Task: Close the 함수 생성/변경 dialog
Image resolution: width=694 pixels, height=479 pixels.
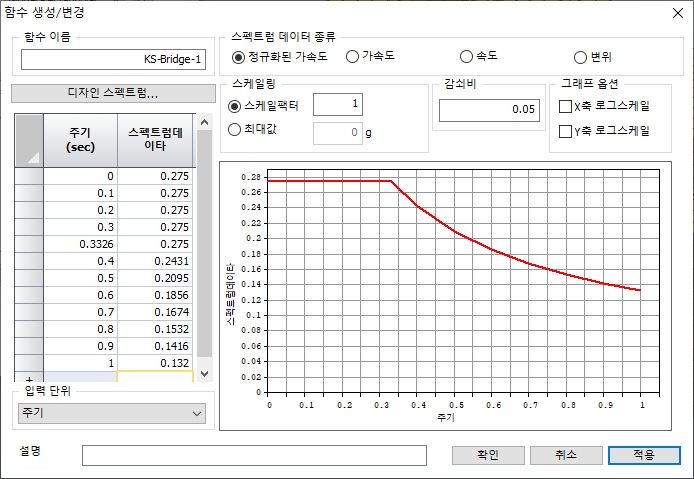Action: (x=671, y=12)
